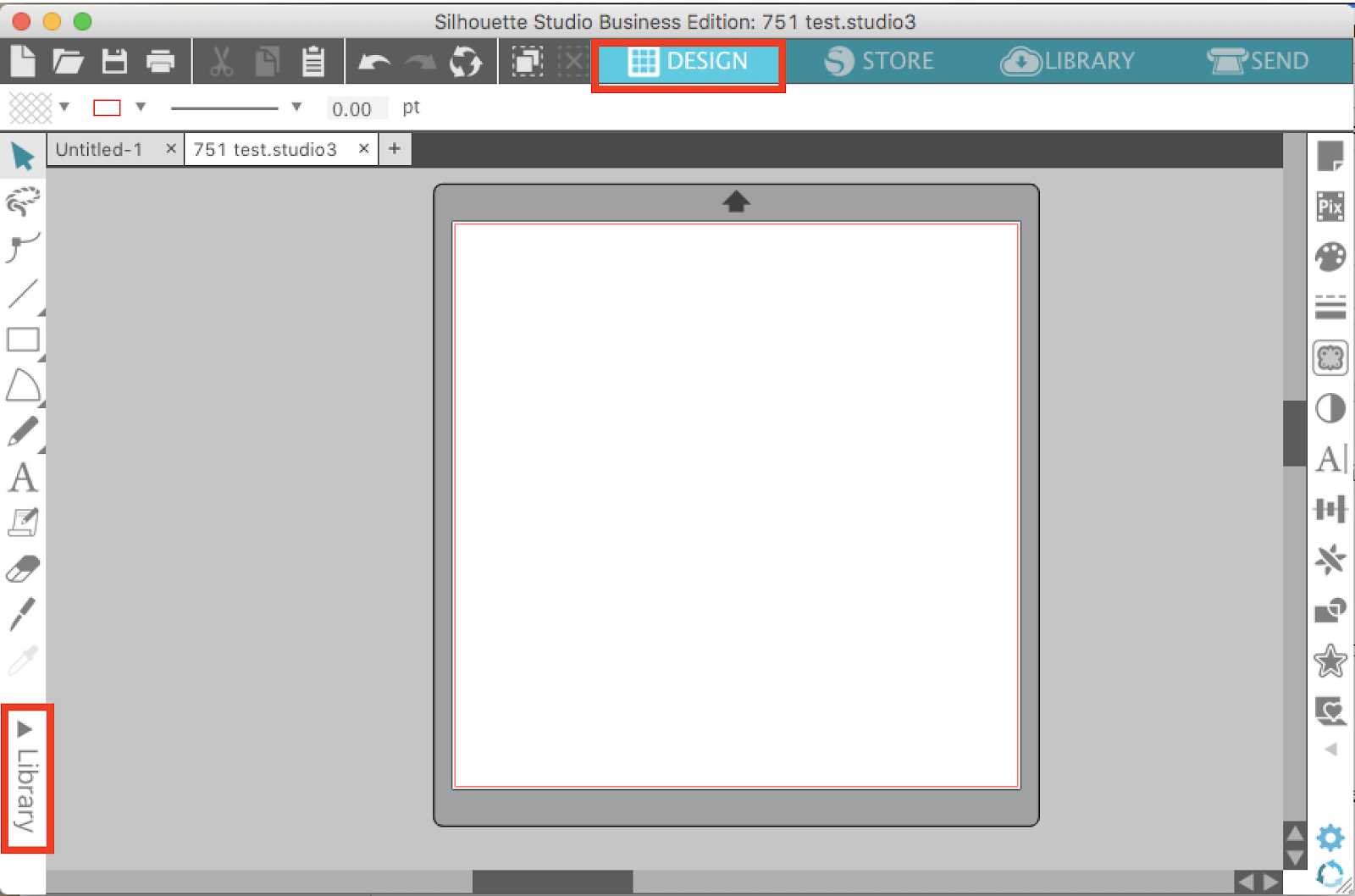Click the line thickness input field
The height and width of the screenshot is (896, 1355).
coord(356,108)
